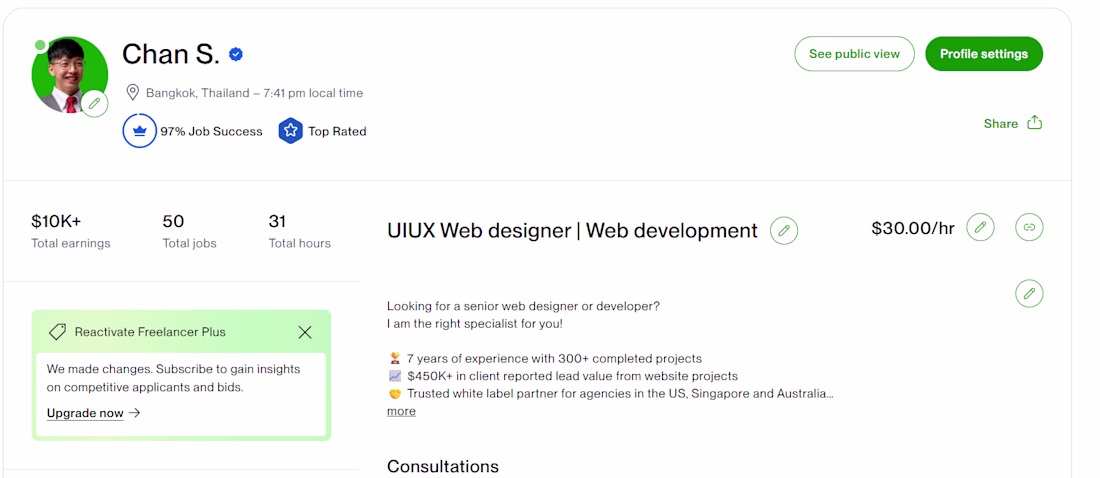
Task: Click the Job Success crown badge icon
Action: coord(140,131)
